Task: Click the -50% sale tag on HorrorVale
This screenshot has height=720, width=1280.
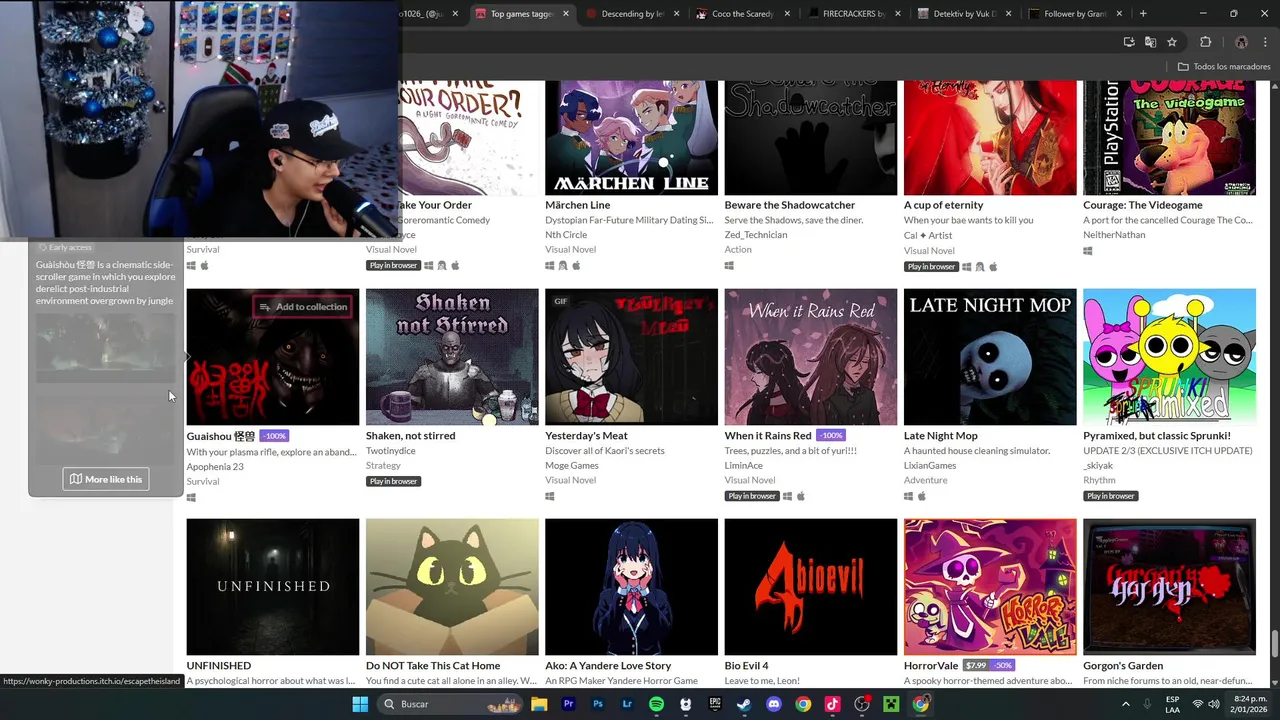Action: [x=1003, y=666]
